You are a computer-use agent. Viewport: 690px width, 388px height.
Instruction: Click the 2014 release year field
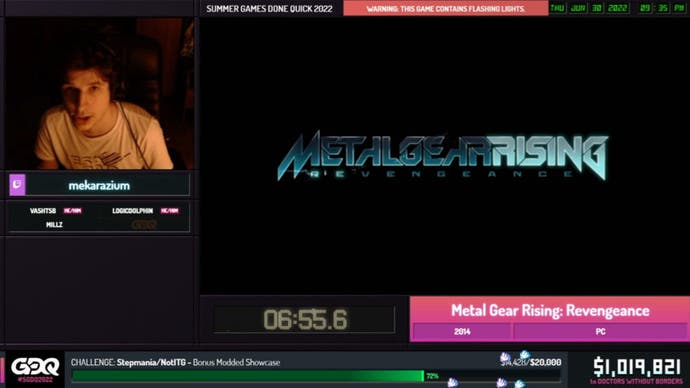pyautogui.click(x=462, y=332)
